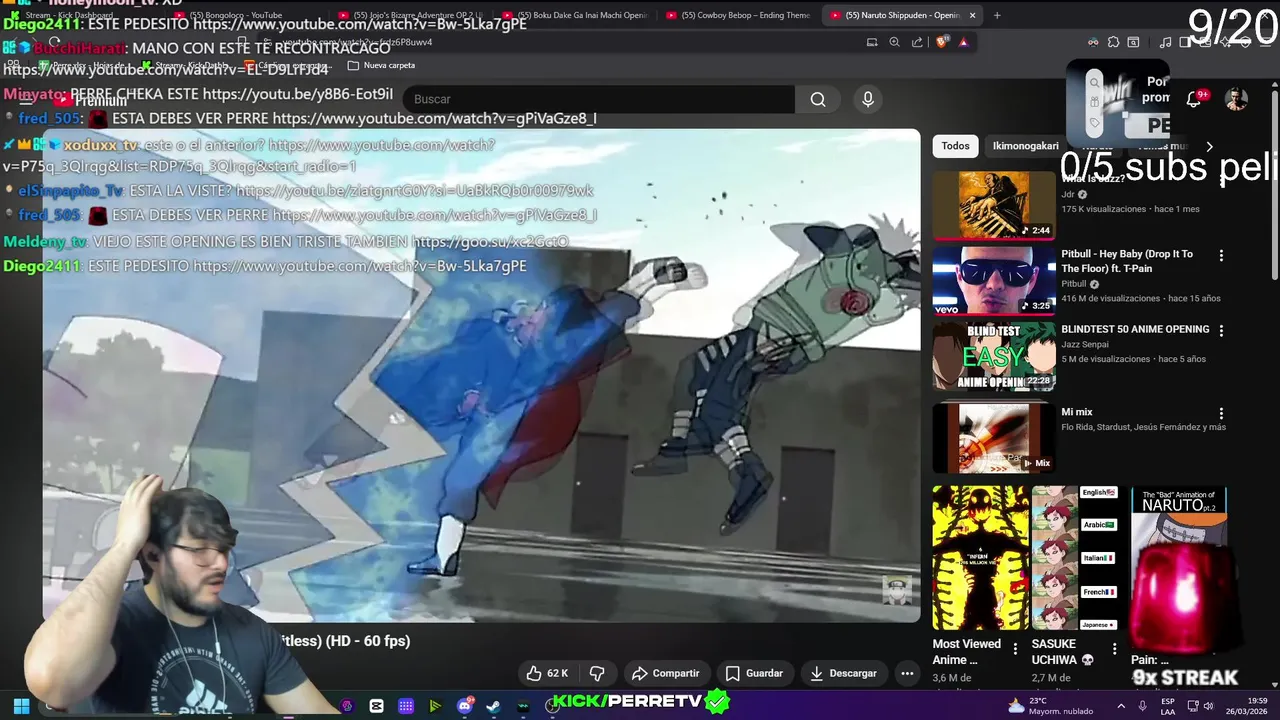Click the Guardar button
1280x720 pixels.
coord(754,673)
